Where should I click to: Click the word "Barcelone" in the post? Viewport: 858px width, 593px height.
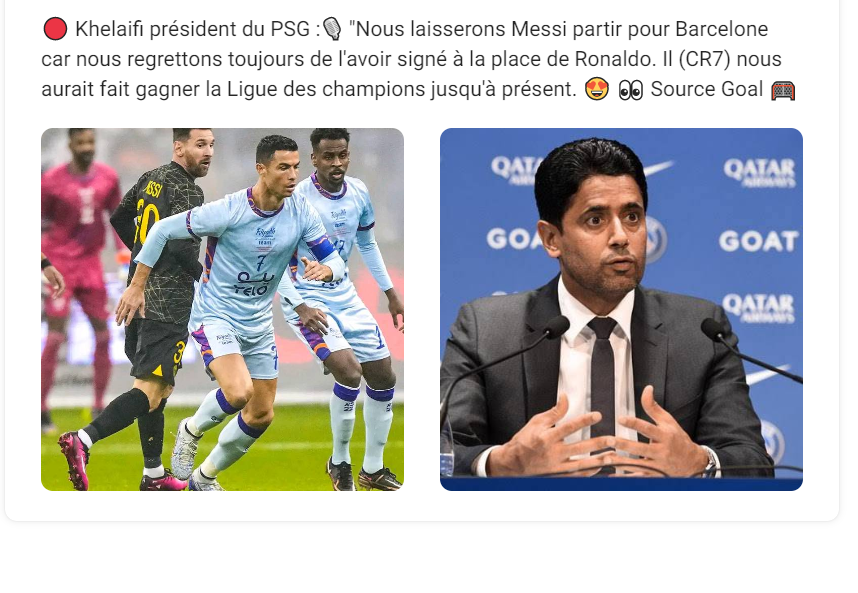[722, 29]
